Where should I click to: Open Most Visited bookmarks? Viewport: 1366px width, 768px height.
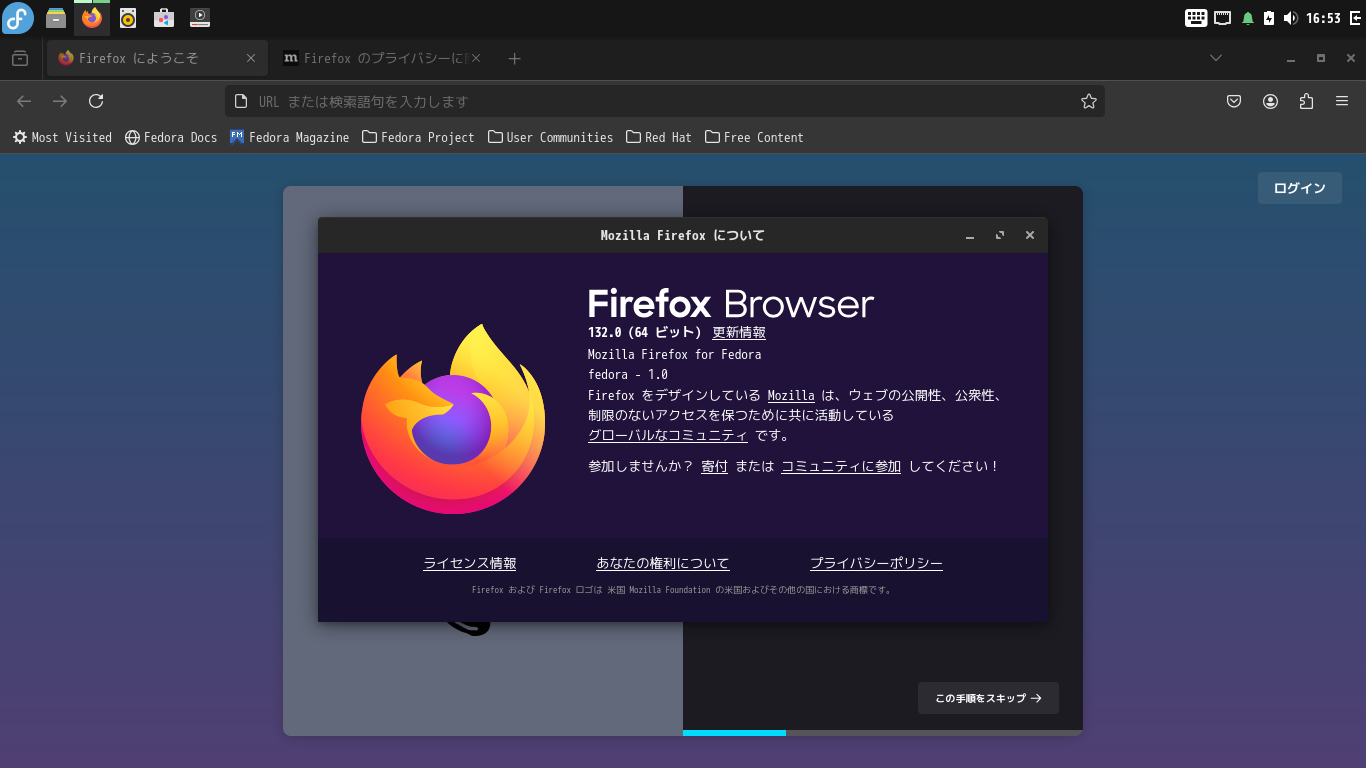pos(62,137)
